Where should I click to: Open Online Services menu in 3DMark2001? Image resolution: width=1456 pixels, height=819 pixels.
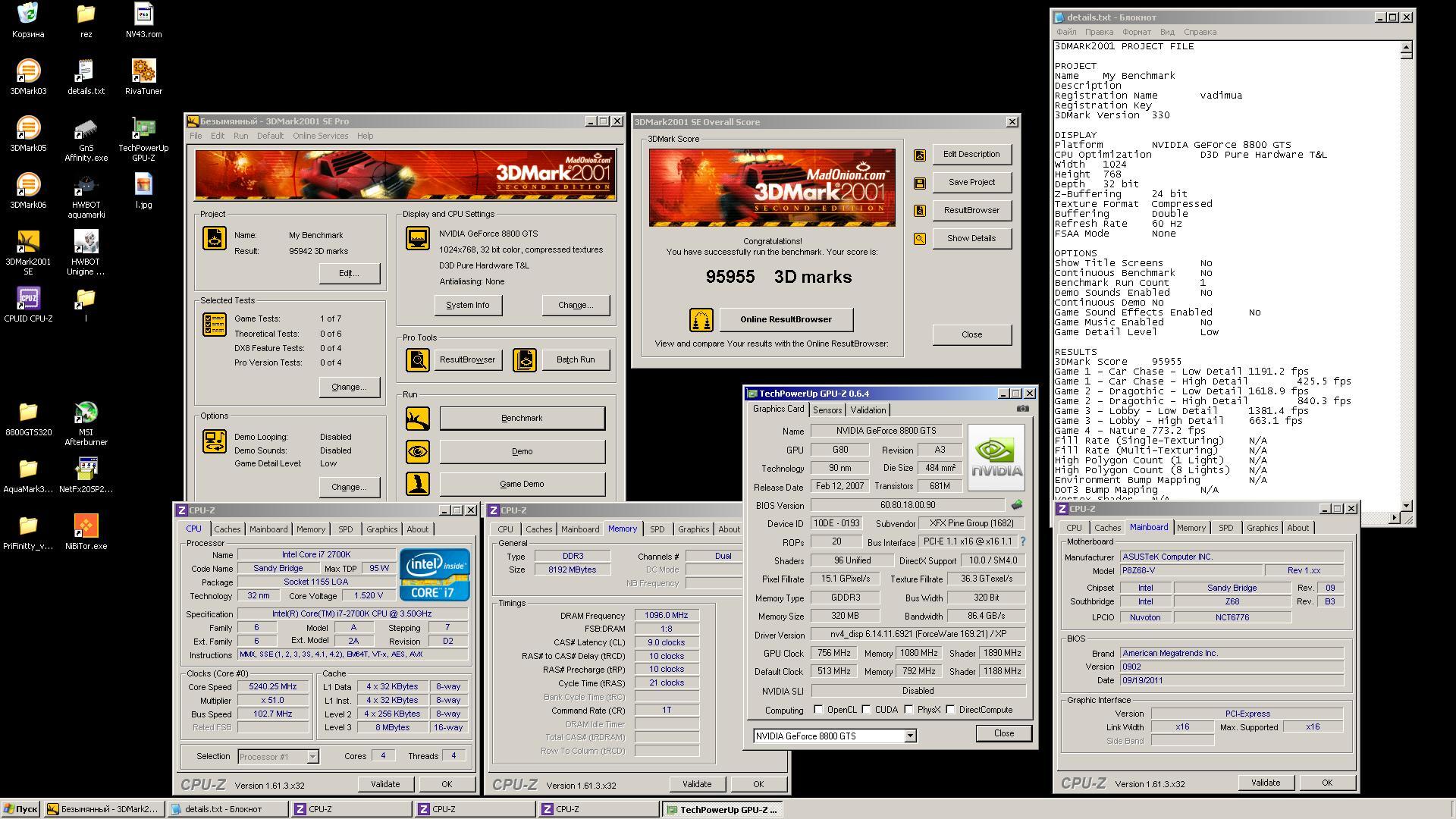(320, 136)
